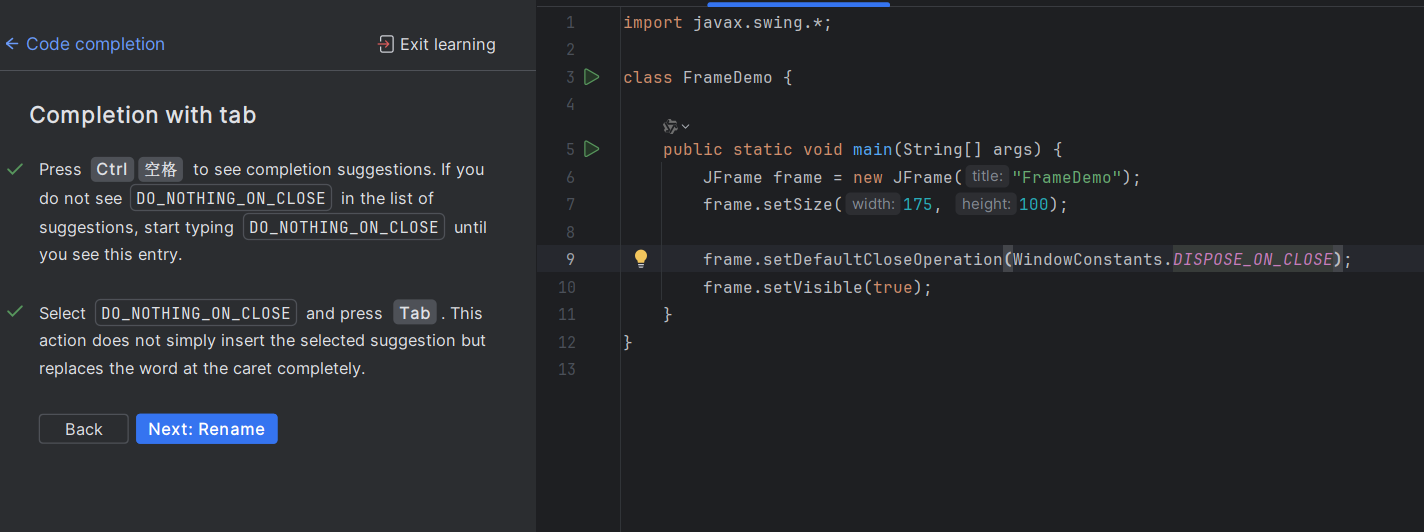Click the Ctrl key label in the instructions
This screenshot has width=1424, height=532.
(112, 169)
